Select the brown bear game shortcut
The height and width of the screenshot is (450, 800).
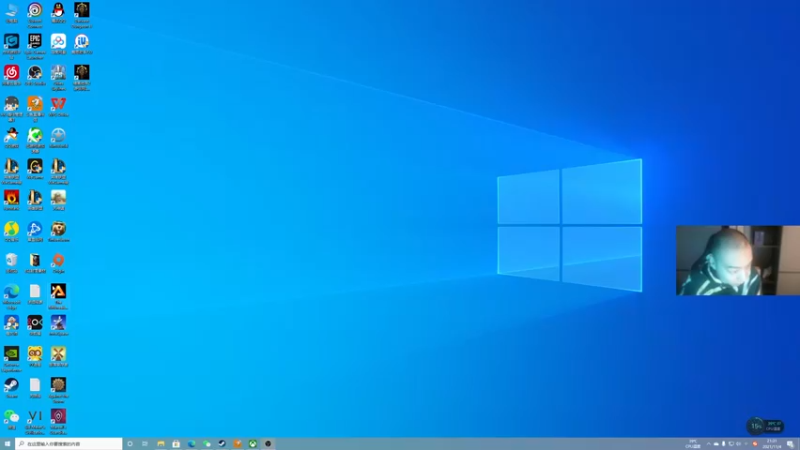tap(58, 229)
